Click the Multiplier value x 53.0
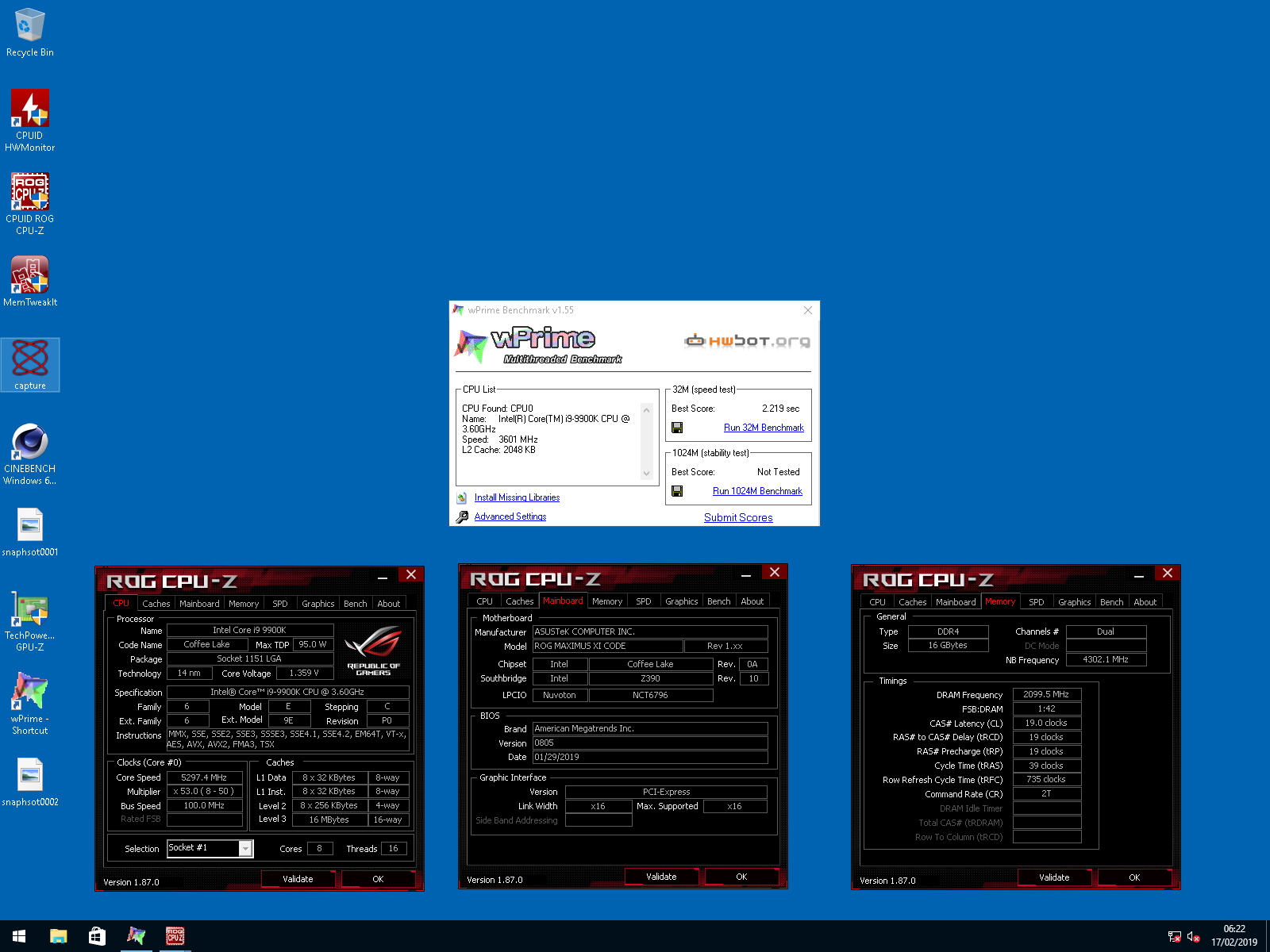The height and width of the screenshot is (952, 1270). [204, 791]
